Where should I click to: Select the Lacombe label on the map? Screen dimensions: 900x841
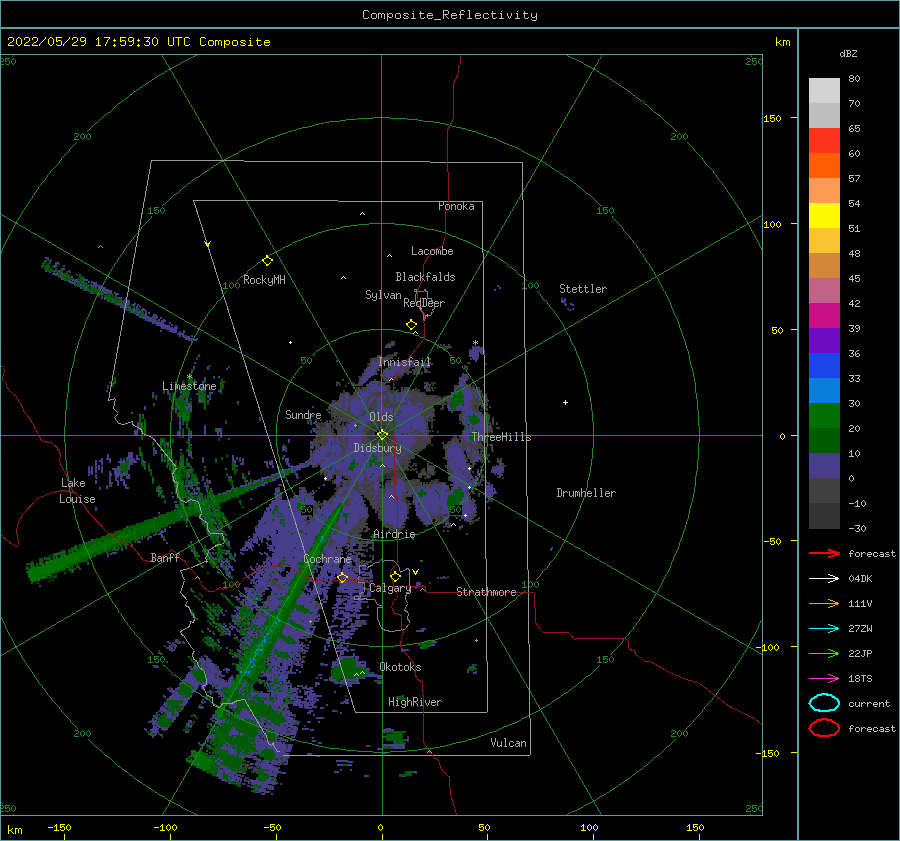pyautogui.click(x=432, y=251)
